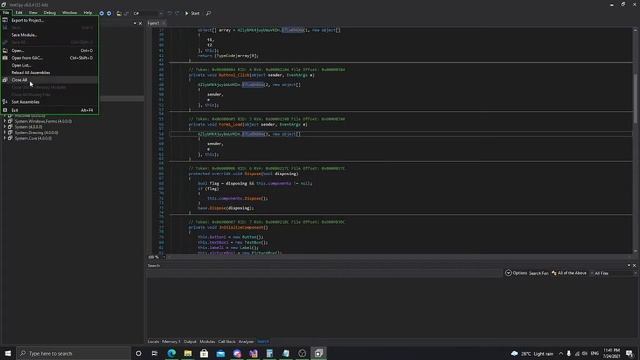Start debugging with the Start button

pyautogui.click(x=192, y=13)
